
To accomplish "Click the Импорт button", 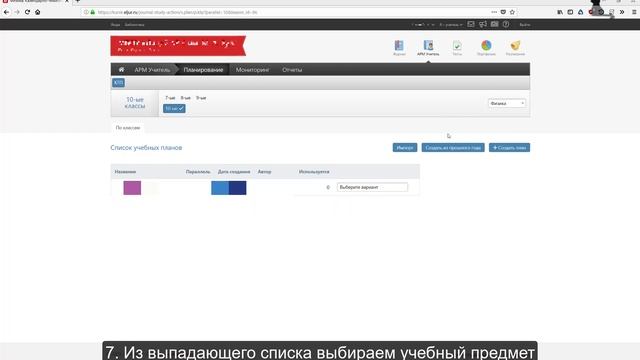I will click(x=405, y=147).
